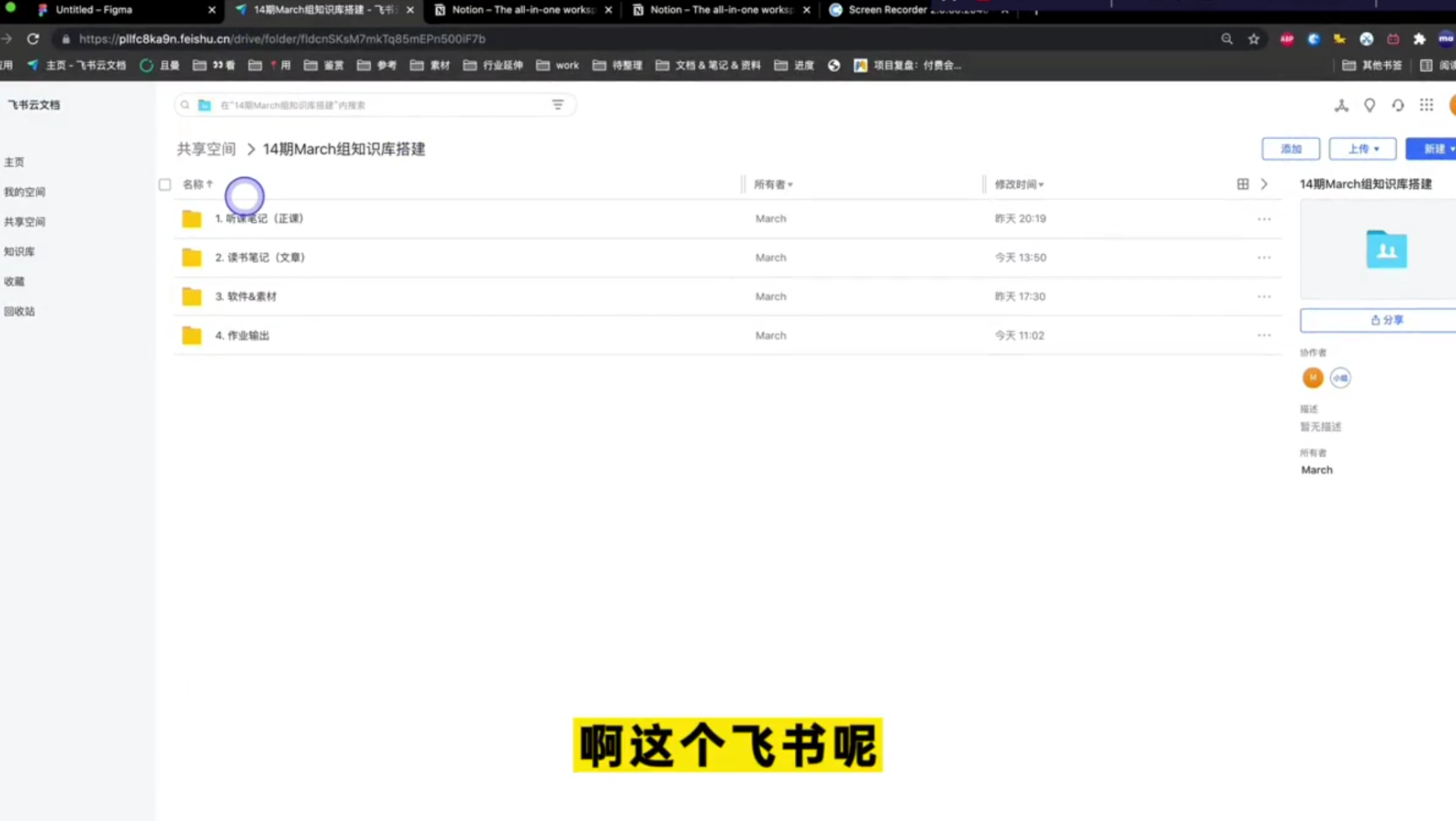Open the 1. 听课笔记 folder icon
Screen dimensions: 1456x821
pyautogui.click(x=191, y=219)
